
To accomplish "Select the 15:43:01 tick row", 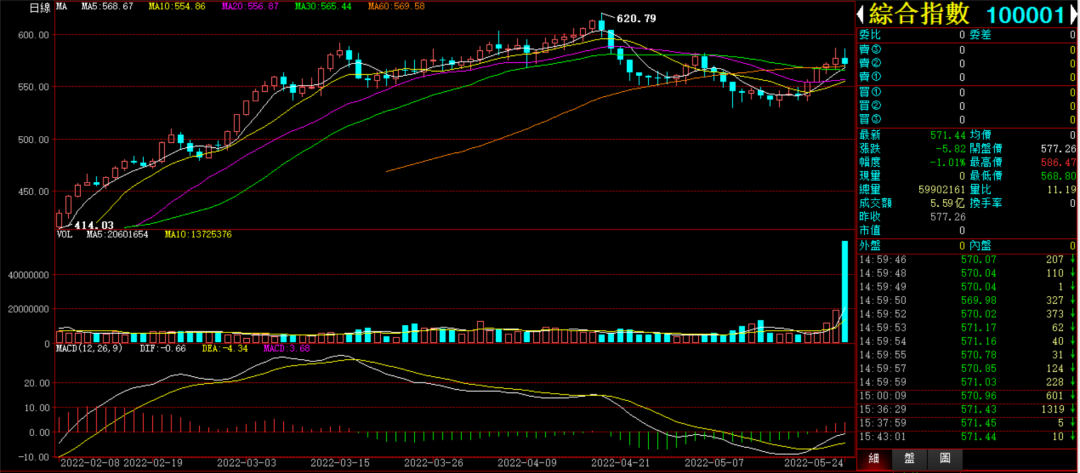I will 968,437.
